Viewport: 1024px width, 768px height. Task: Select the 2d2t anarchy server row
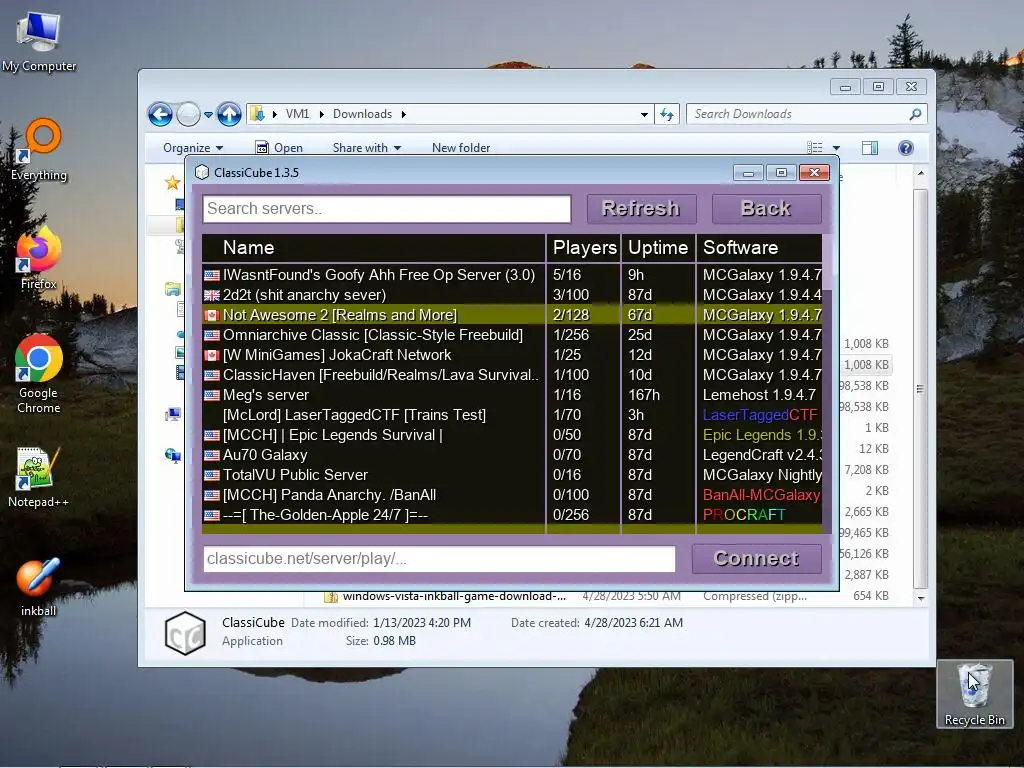click(512, 295)
